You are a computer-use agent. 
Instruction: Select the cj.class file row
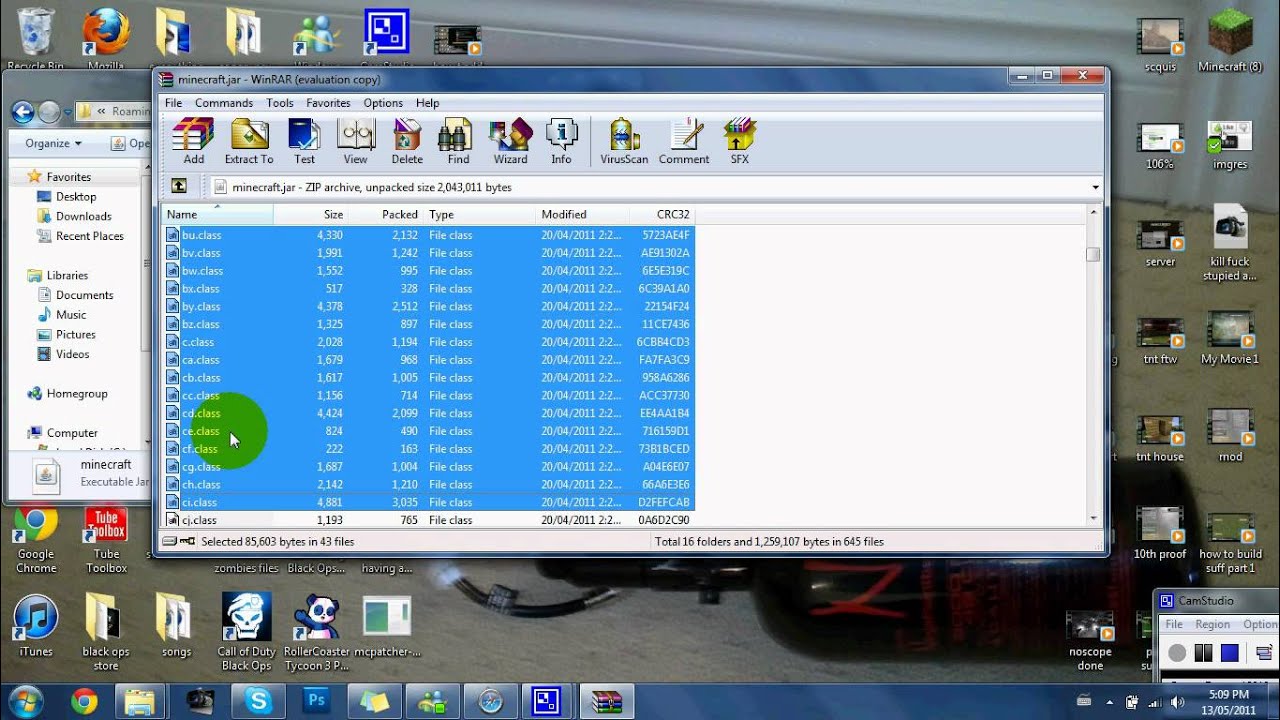click(428, 520)
